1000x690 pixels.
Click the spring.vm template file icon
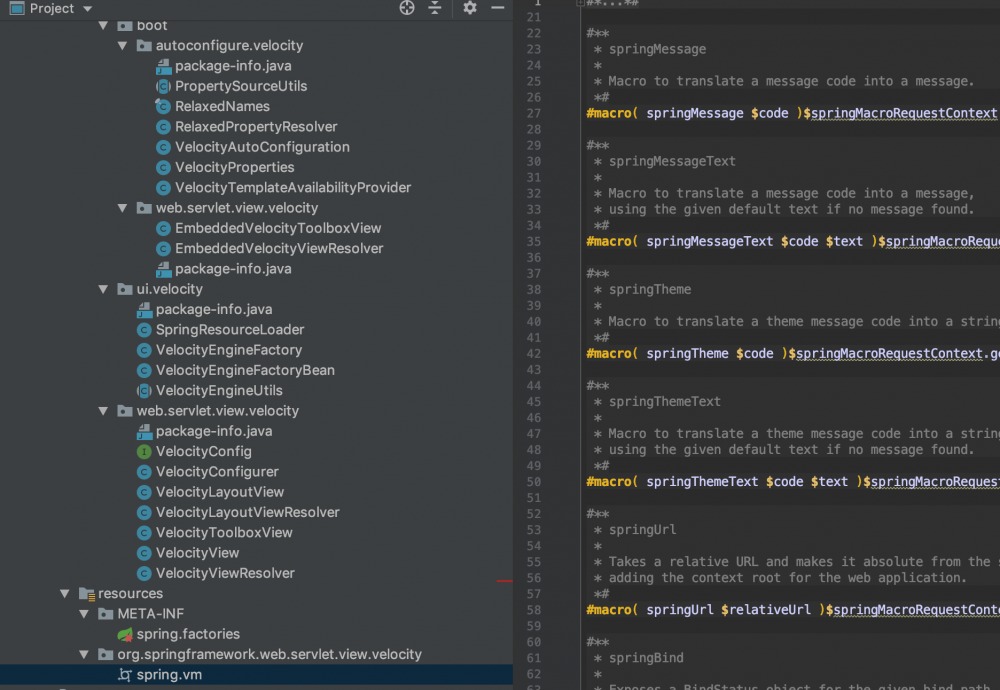[125, 675]
